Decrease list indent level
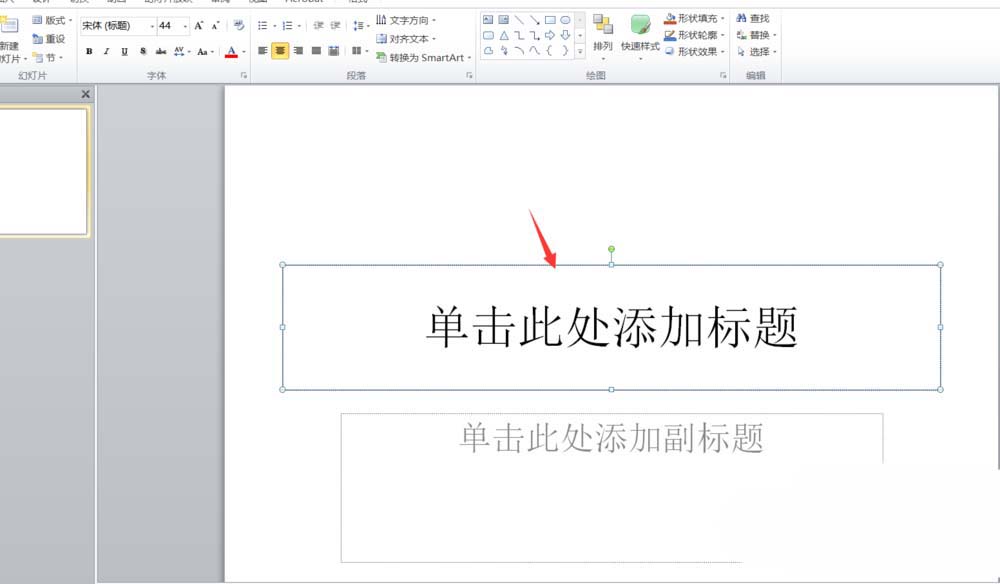The height and width of the screenshot is (584, 1000). point(319,26)
